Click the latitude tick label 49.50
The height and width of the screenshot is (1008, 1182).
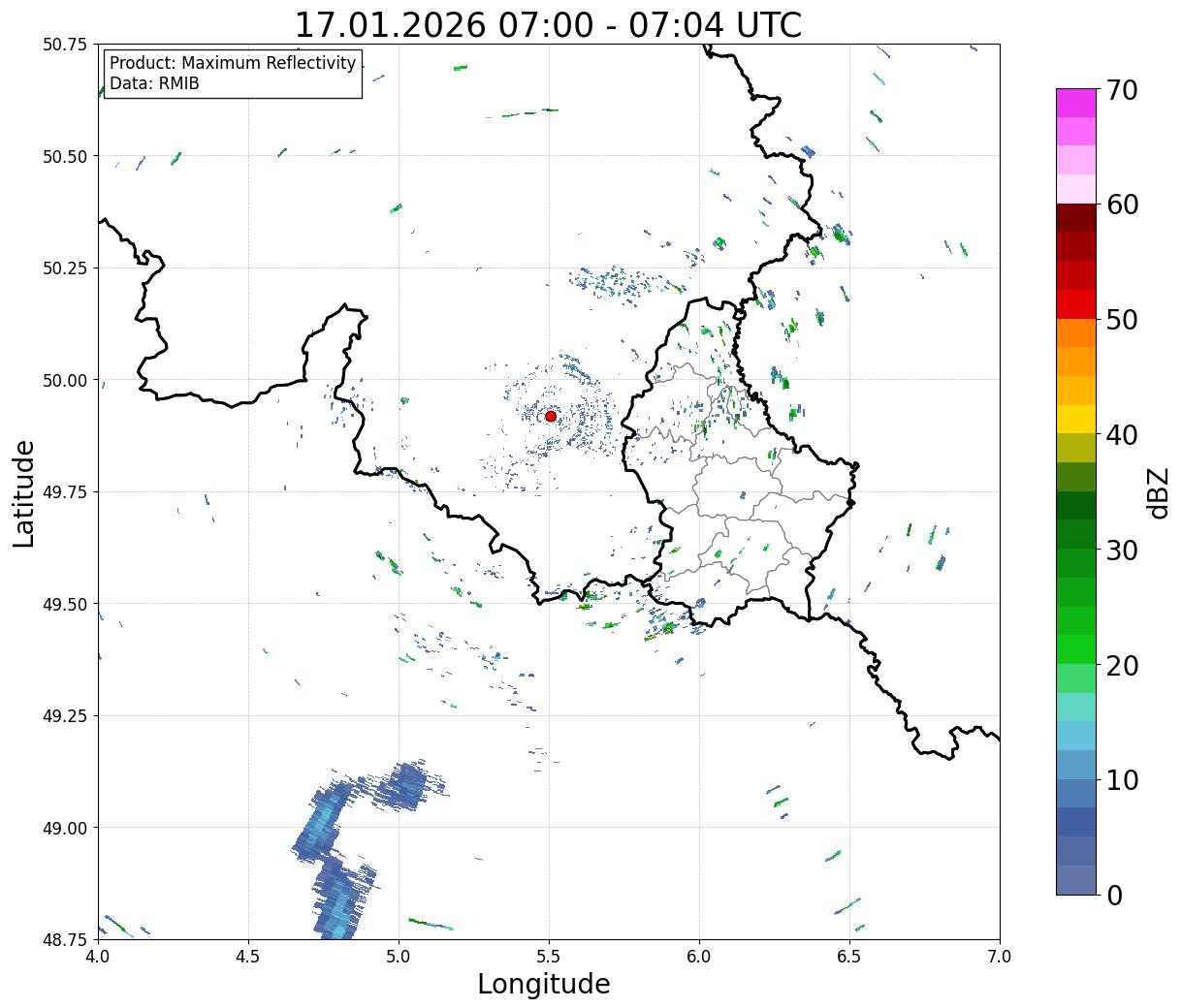[65, 604]
